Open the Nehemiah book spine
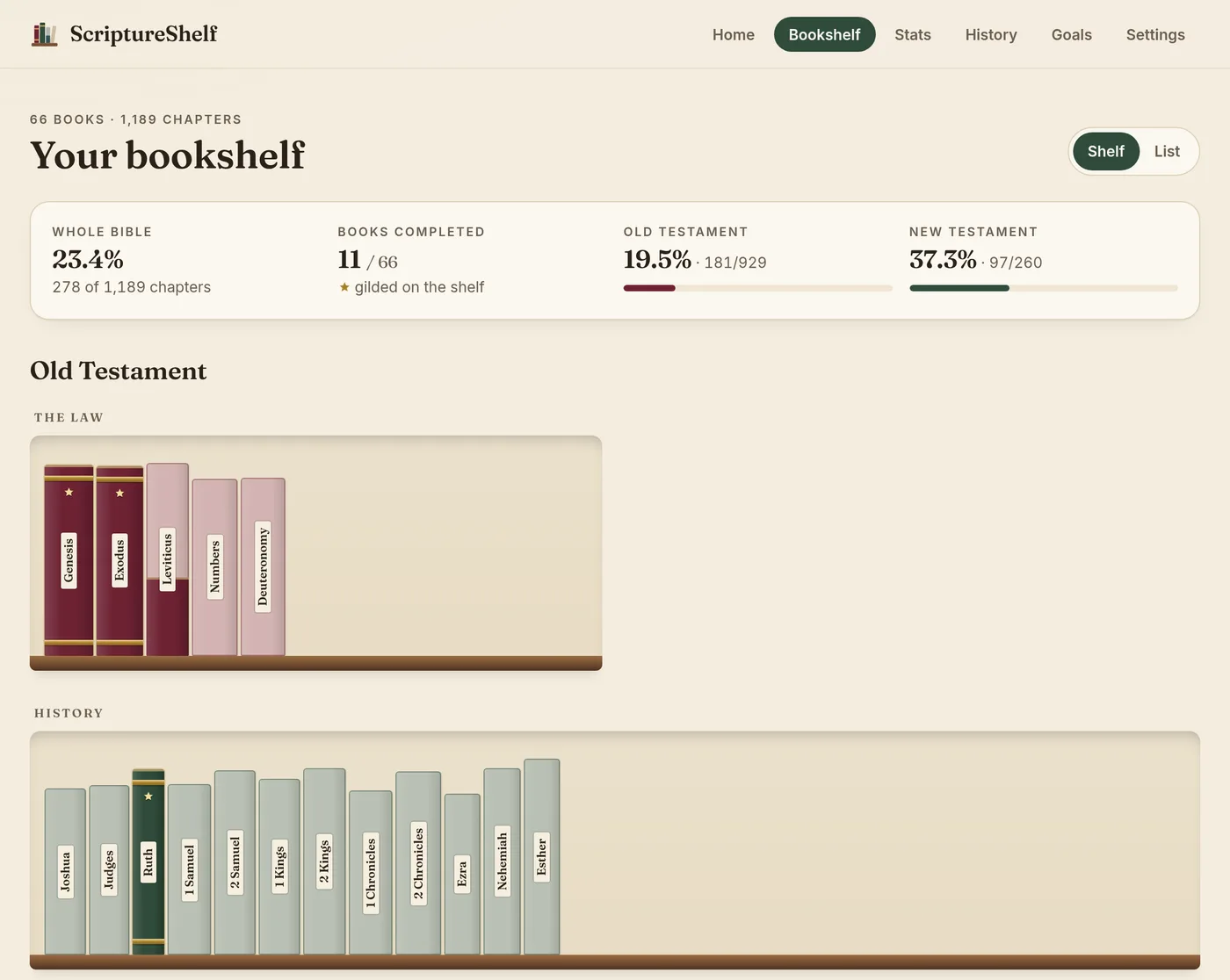Viewport: 1230px width, 980px height. [x=502, y=861]
